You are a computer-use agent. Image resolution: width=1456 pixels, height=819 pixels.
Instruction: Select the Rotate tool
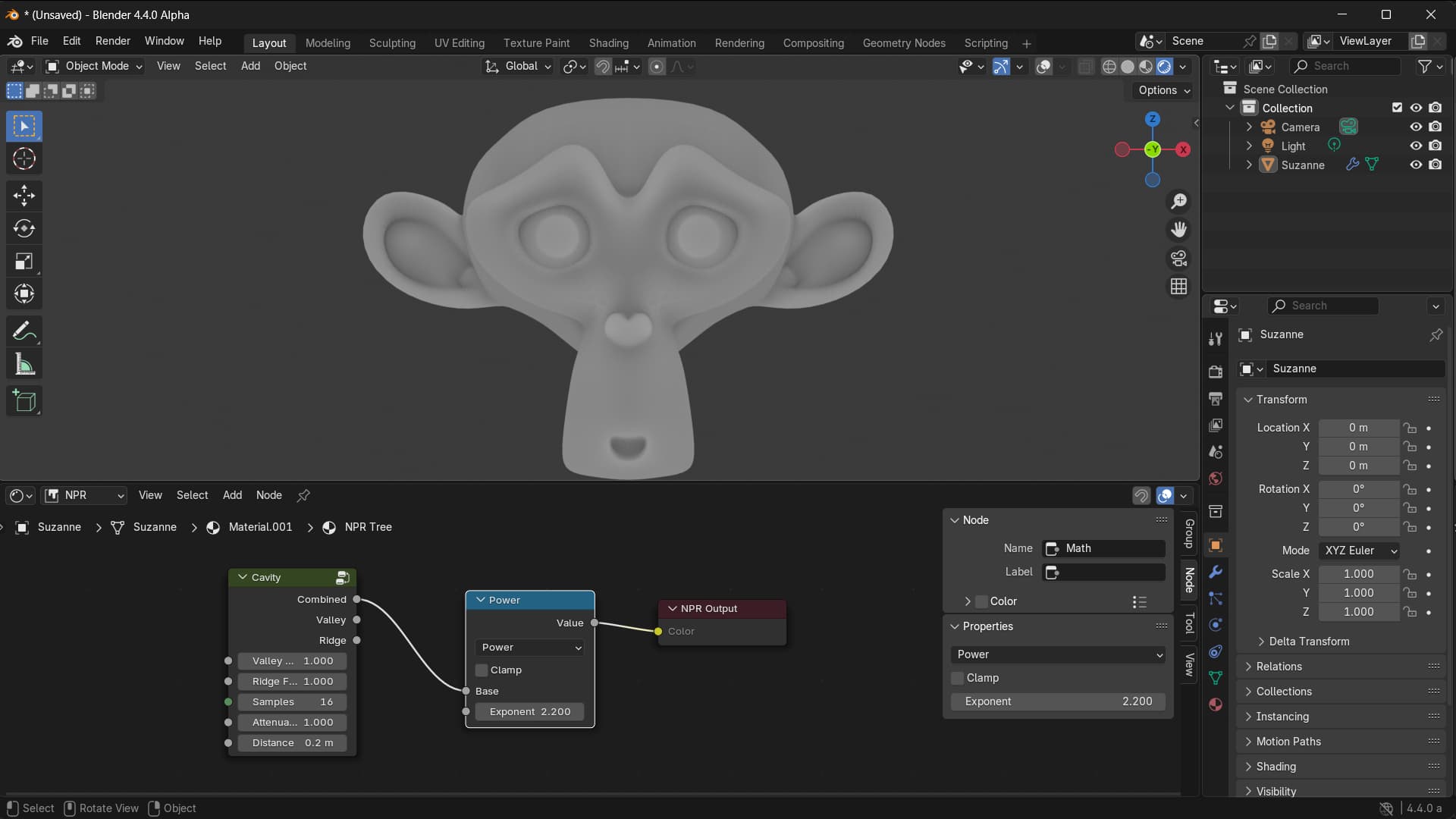tap(24, 228)
